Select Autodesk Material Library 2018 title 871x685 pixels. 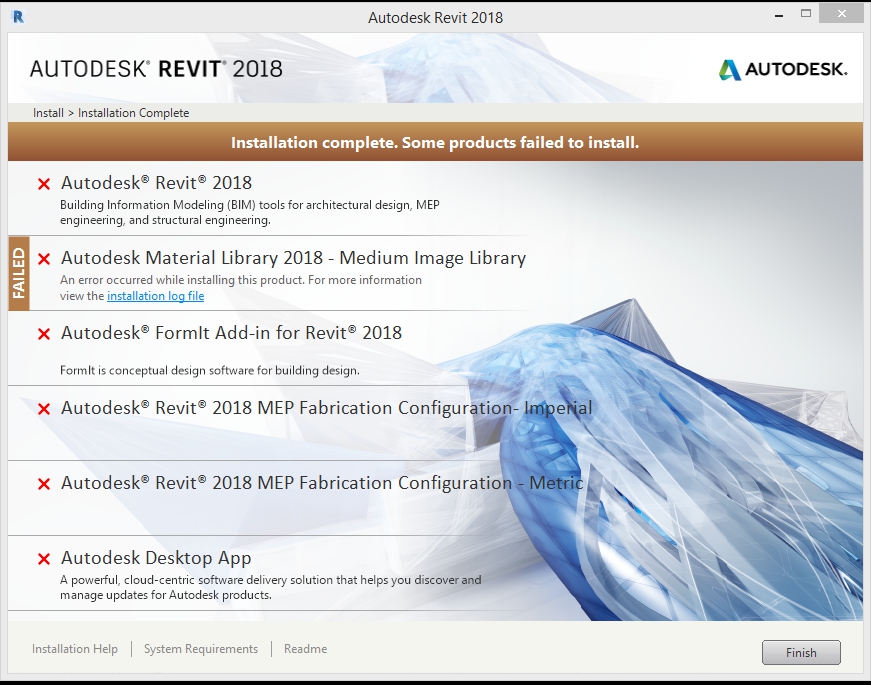[x=293, y=258]
